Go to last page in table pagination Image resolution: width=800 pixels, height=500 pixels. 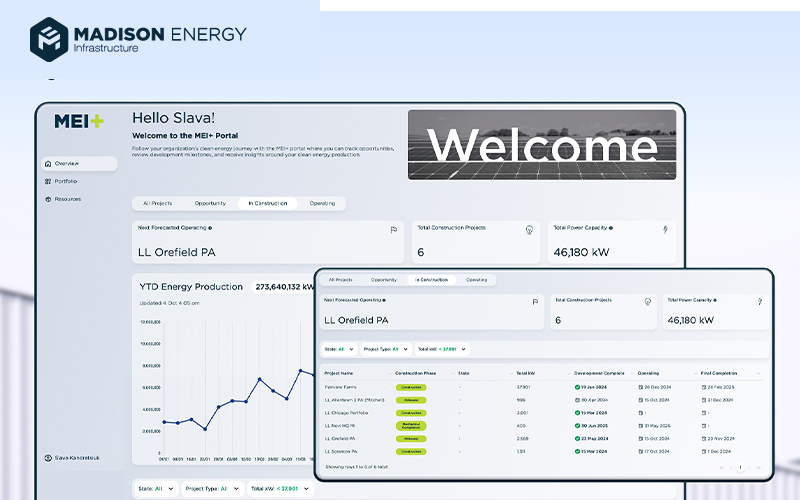click(x=759, y=467)
